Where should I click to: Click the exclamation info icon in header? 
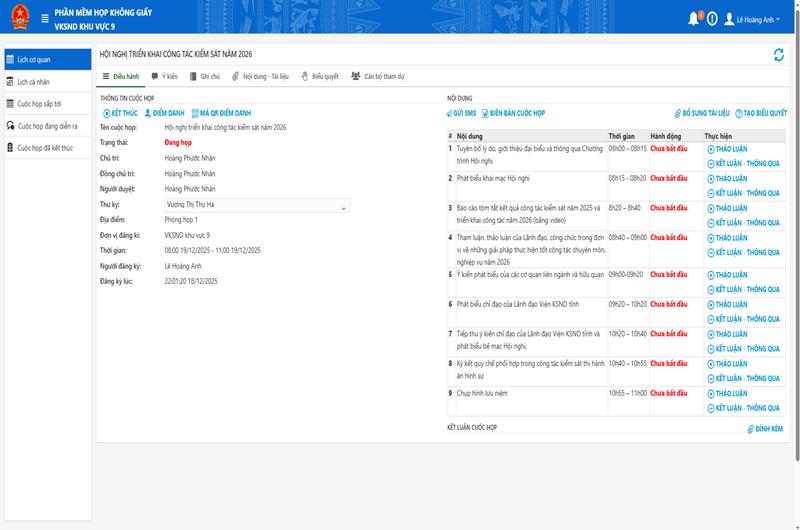(x=712, y=19)
